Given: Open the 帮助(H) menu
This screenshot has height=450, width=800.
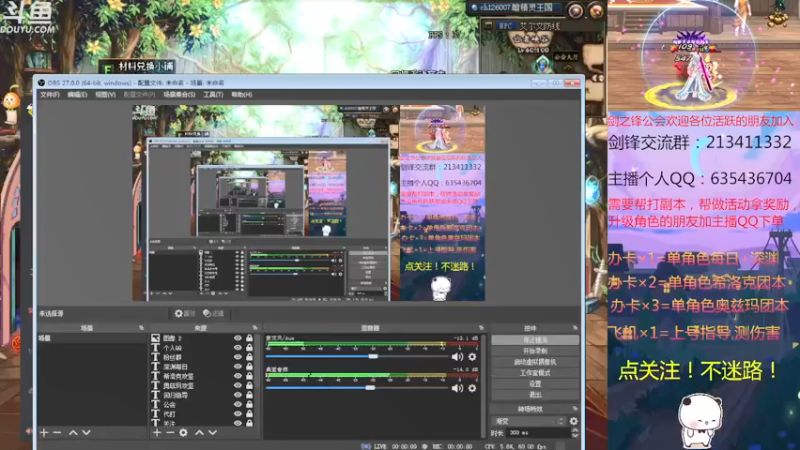Looking at the screenshot, I should 242,94.
